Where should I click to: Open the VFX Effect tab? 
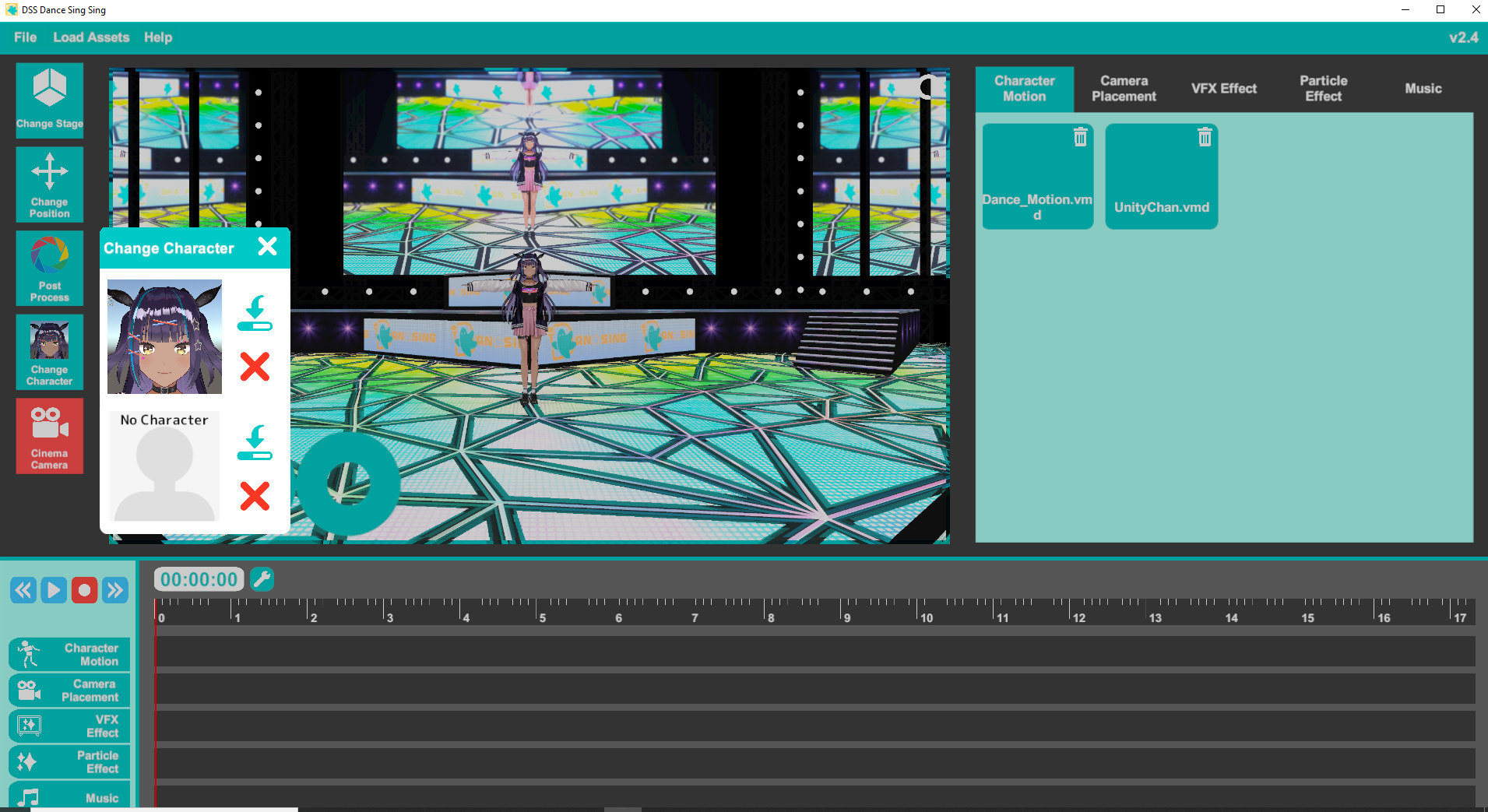1222,88
